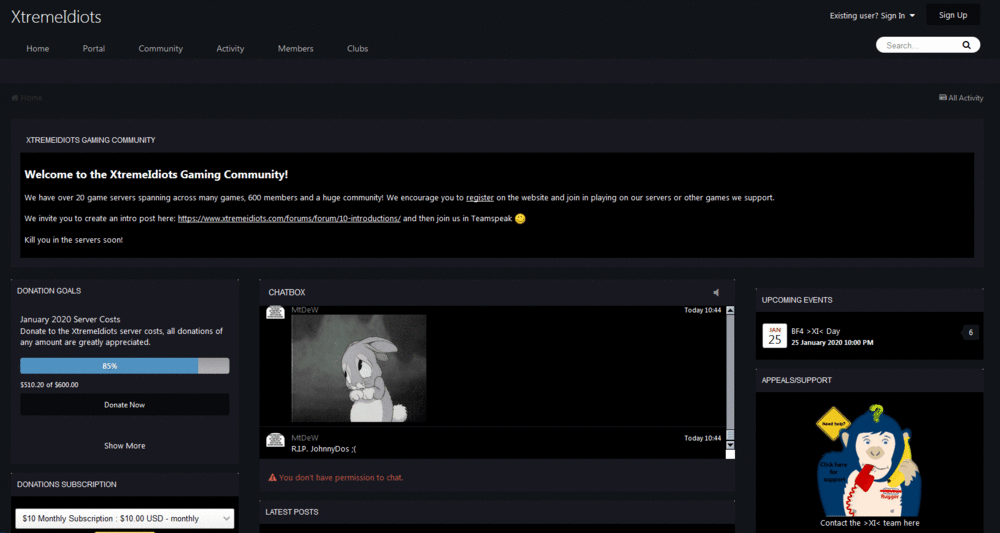This screenshot has height=533, width=1000.
Task: Click the search magnifier icon
Action: coord(966,45)
